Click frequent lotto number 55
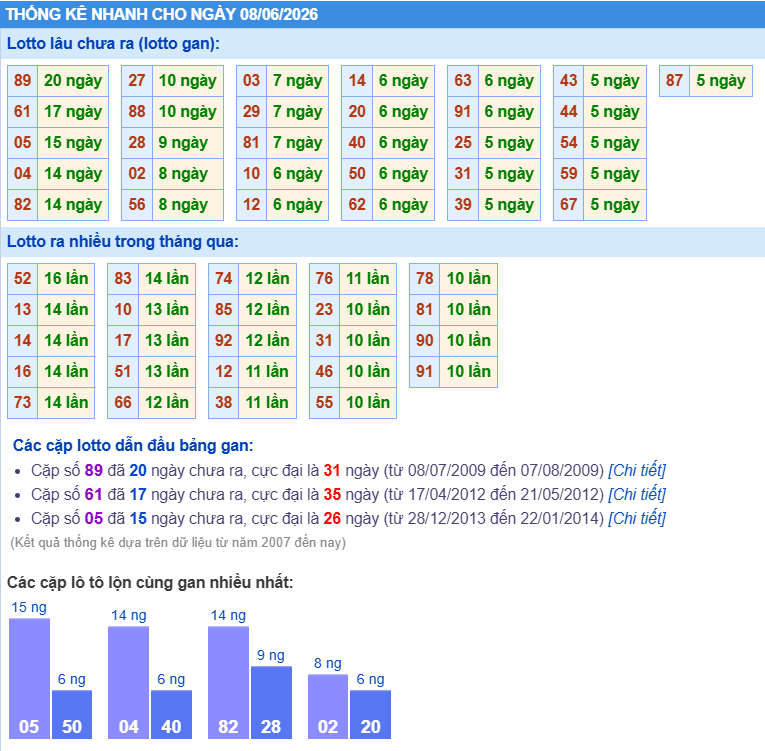 coord(324,403)
